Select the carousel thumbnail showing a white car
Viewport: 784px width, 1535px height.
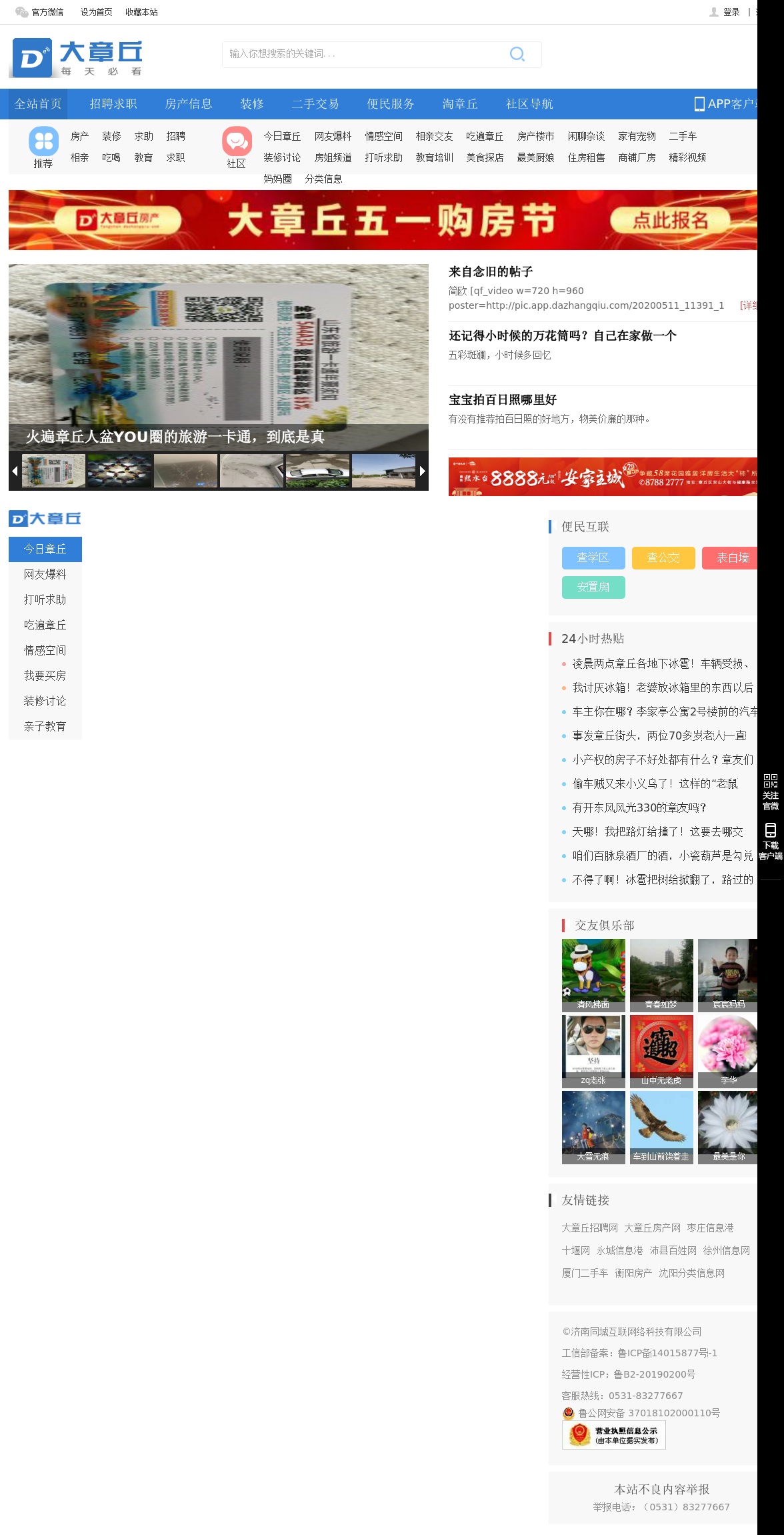click(318, 471)
